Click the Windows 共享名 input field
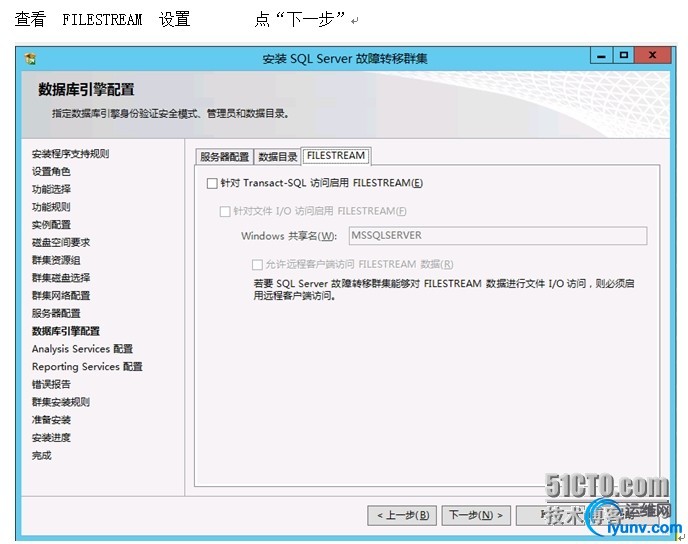 [498, 236]
